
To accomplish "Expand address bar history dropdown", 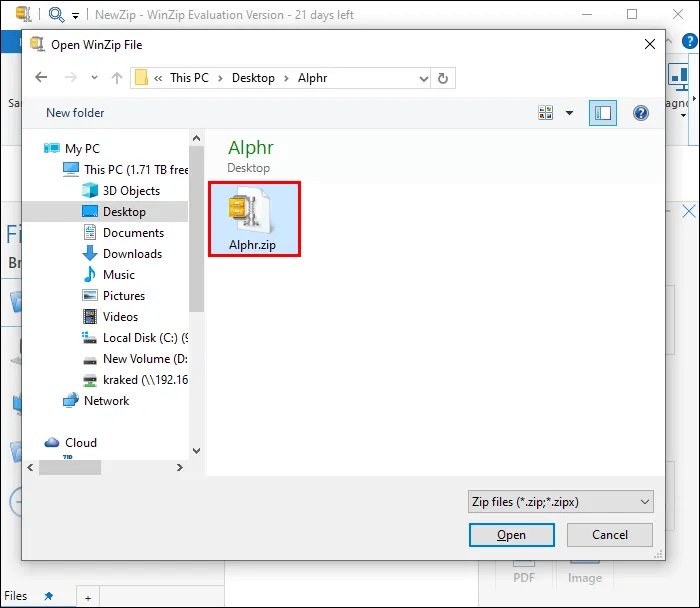I will click(x=423, y=79).
